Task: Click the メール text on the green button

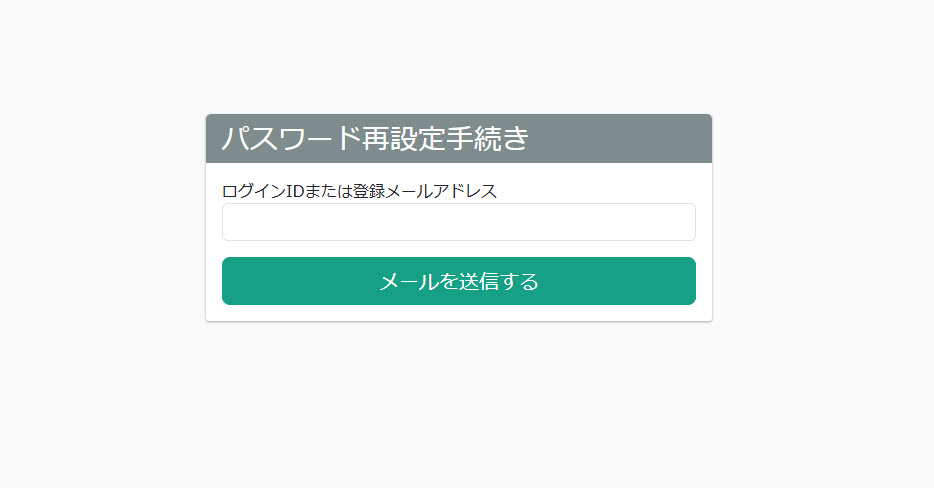Action: click(x=409, y=281)
